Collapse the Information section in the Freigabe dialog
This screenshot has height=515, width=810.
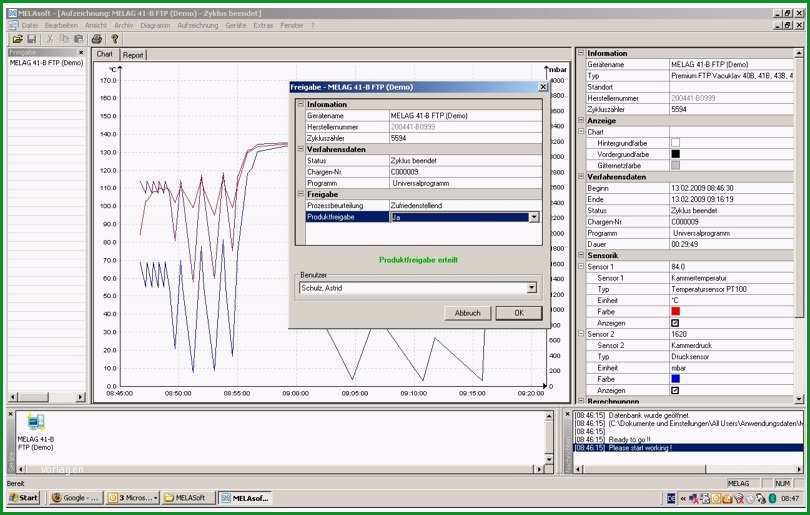pyautogui.click(x=301, y=104)
